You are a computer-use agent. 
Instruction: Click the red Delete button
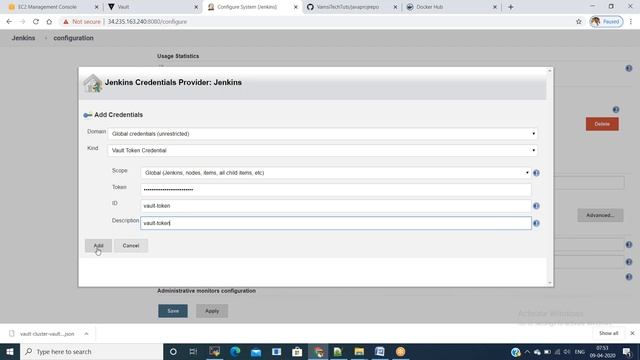click(602, 124)
